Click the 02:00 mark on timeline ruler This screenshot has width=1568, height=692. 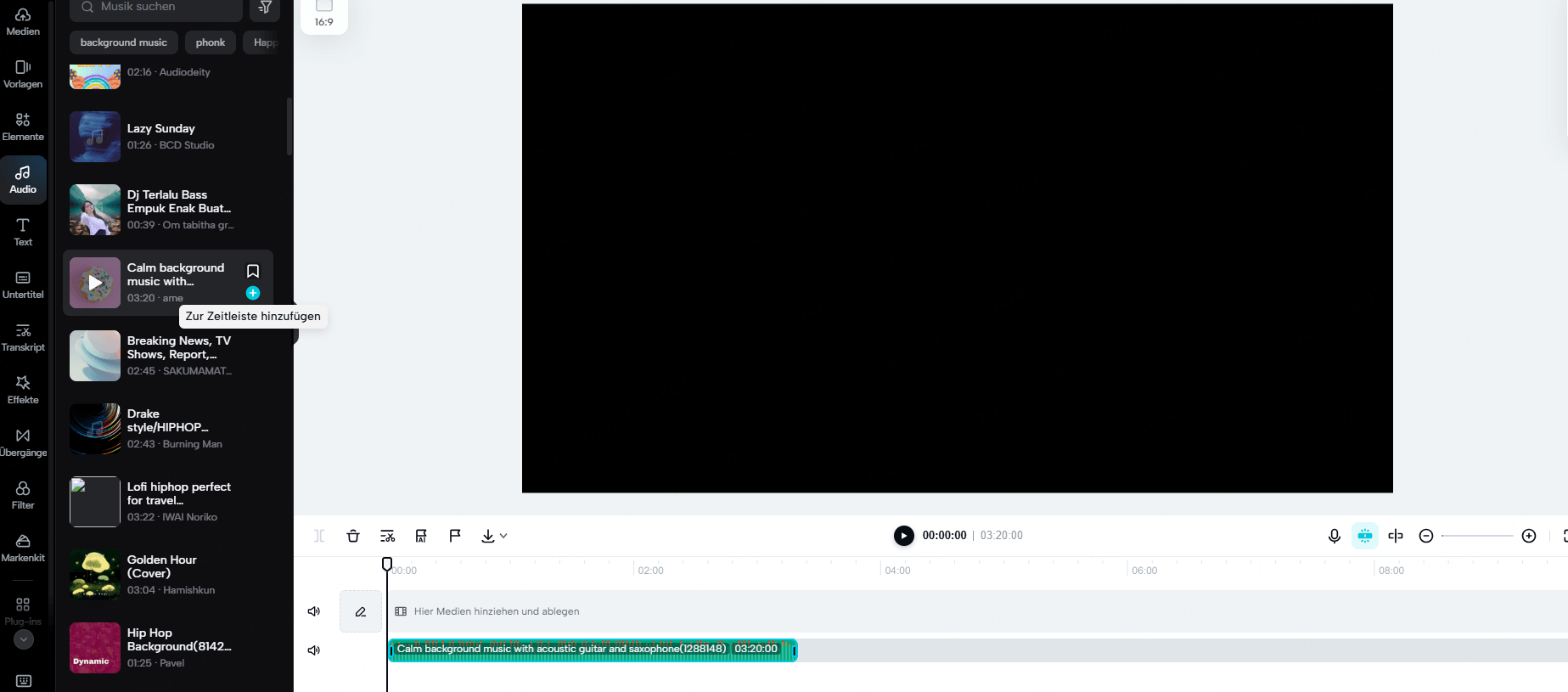[x=651, y=571]
